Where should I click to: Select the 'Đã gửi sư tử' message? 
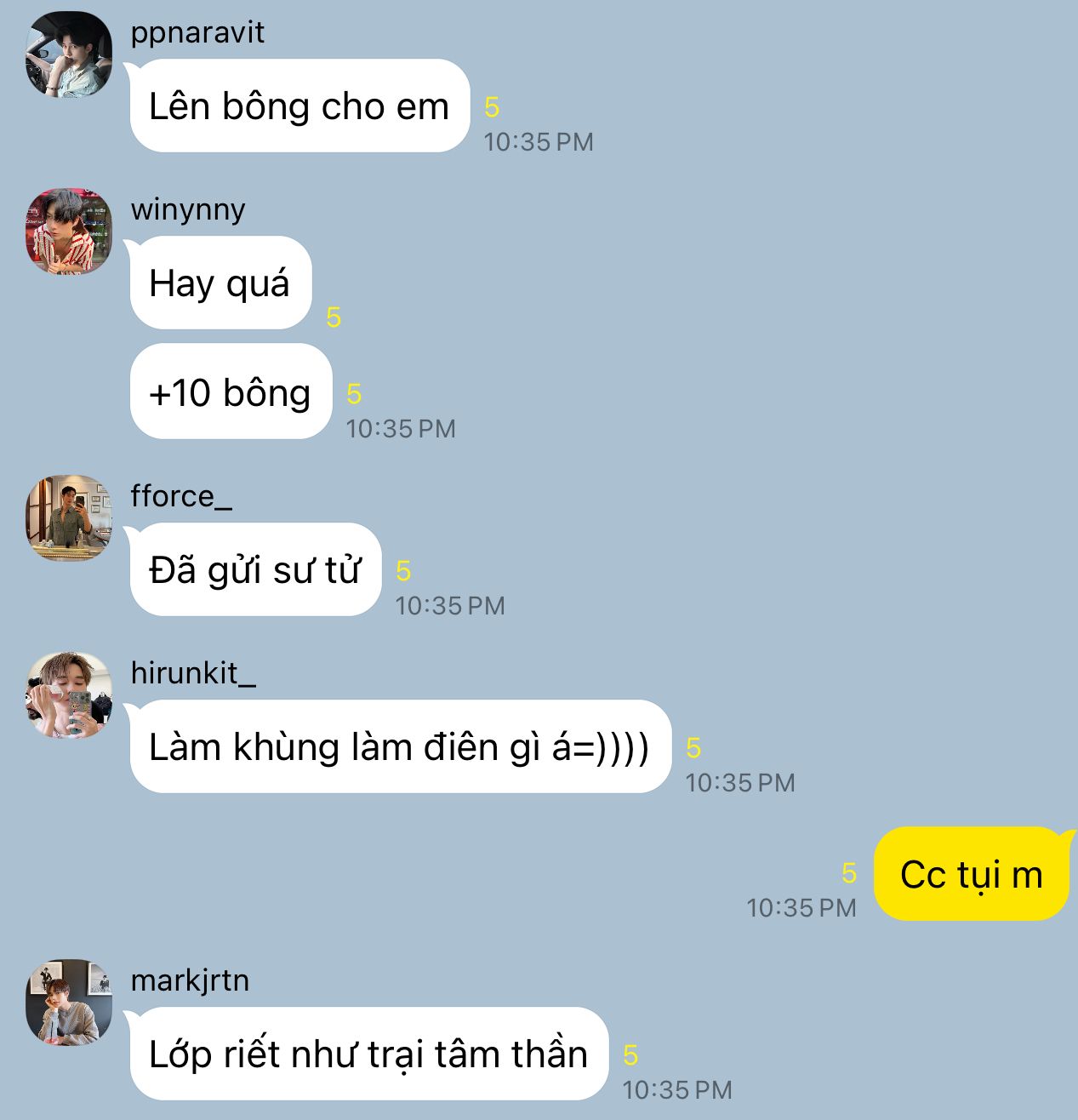(x=254, y=569)
